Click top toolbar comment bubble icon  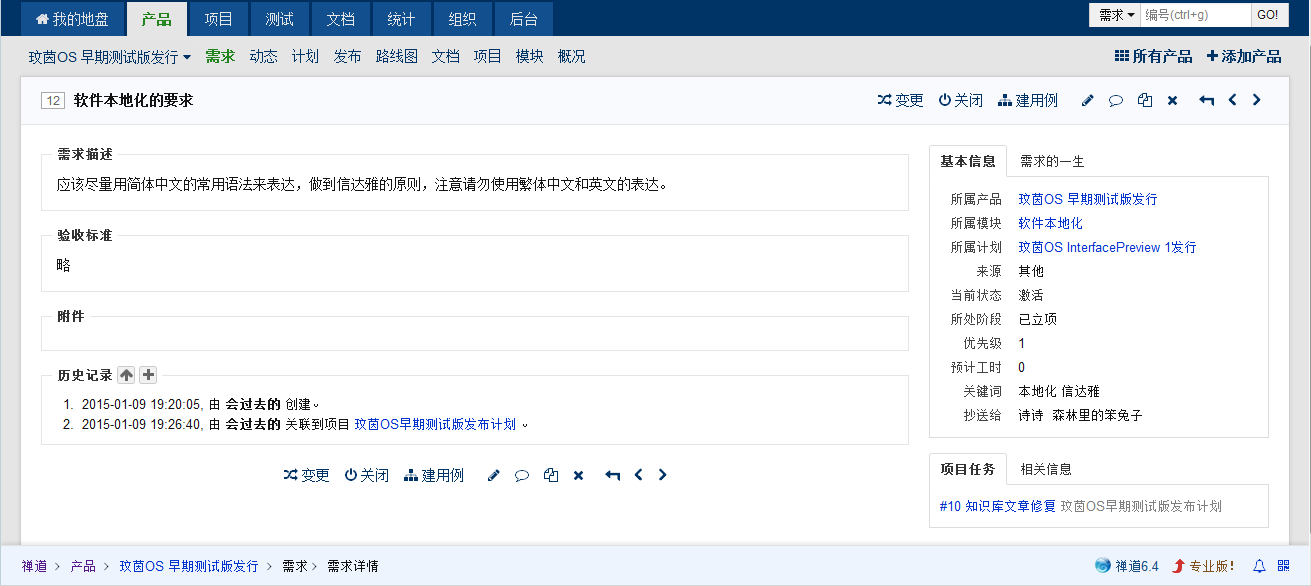coord(1116,101)
